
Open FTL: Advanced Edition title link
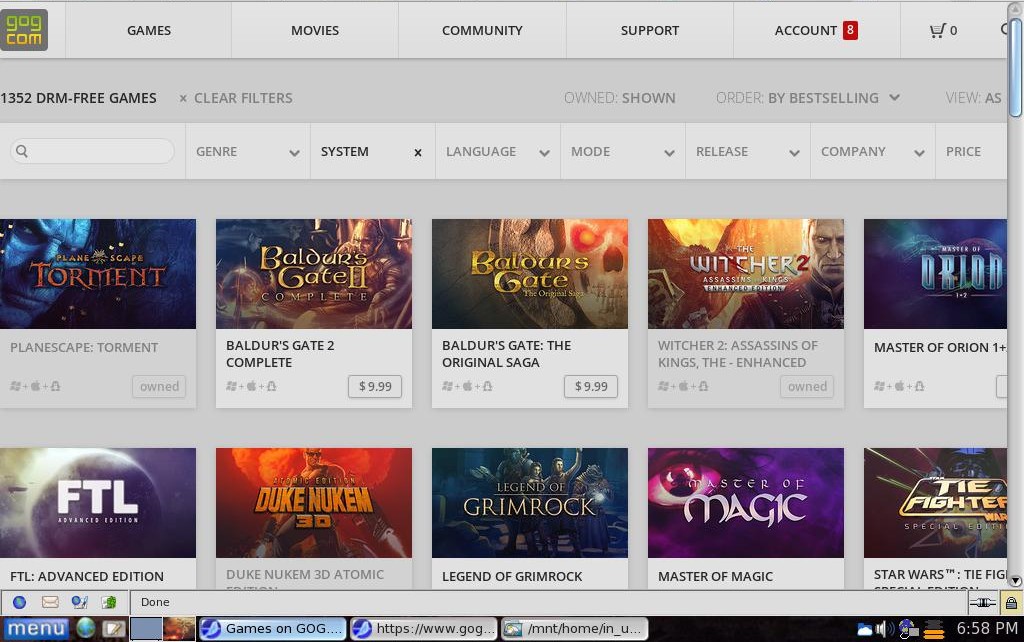coord(87,577)
